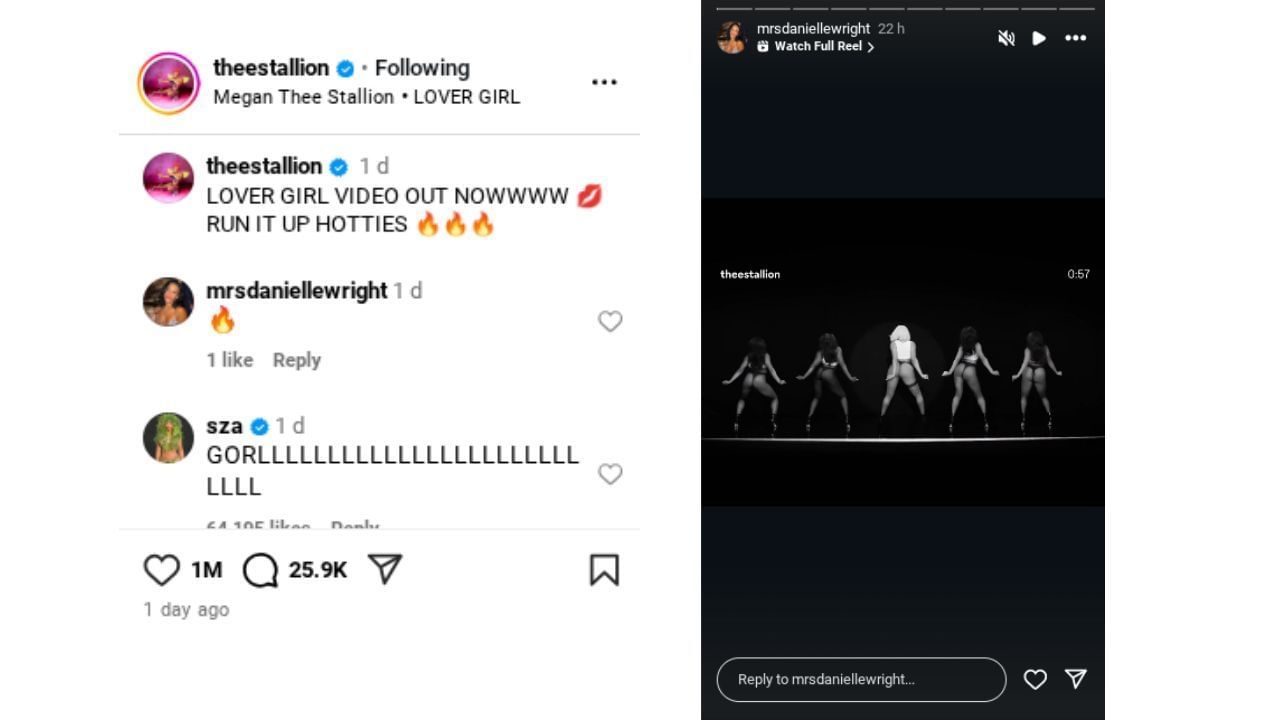Viewport: 1280px width, 720px height.
Task: Like mrsdaniellewright's fire emoji comment
Action: (610, 321)
